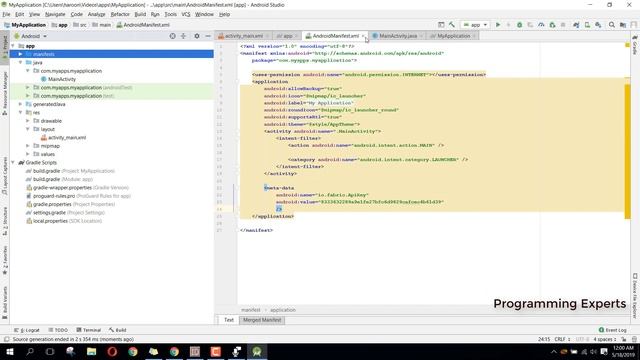Open Event Log
The width and height of the screenshot is (640, 360).
(612, 330)
